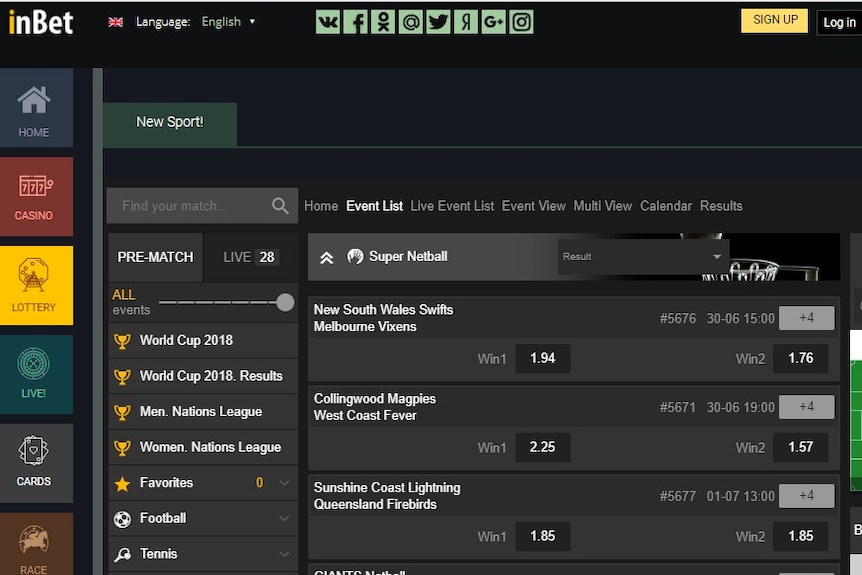The image size is (862, 575).
Task: Open the RACE sidebar section
Action: [x=36, y=544]
